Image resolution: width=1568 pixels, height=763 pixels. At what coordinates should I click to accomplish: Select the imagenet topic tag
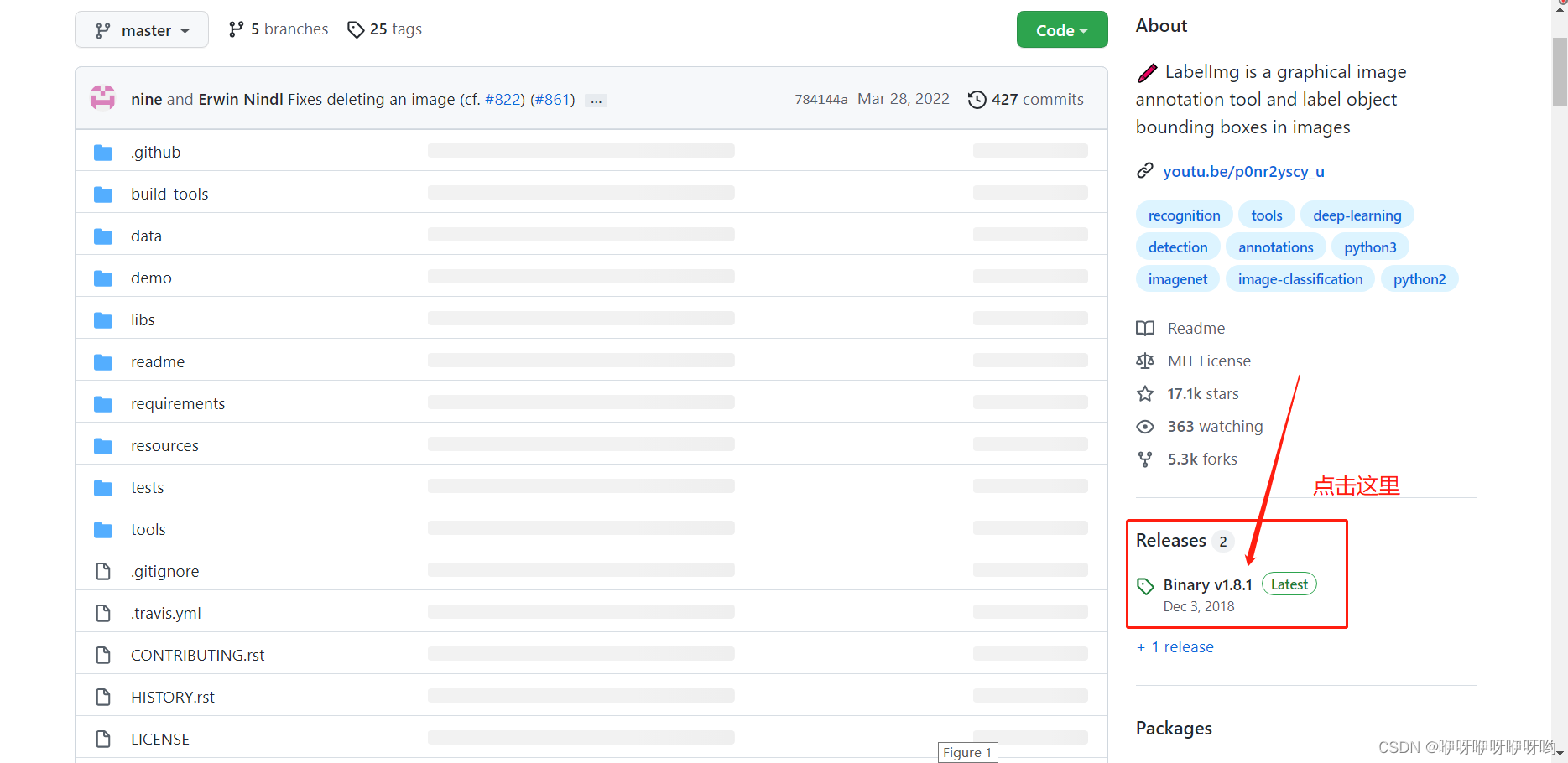coord(1178,279)
